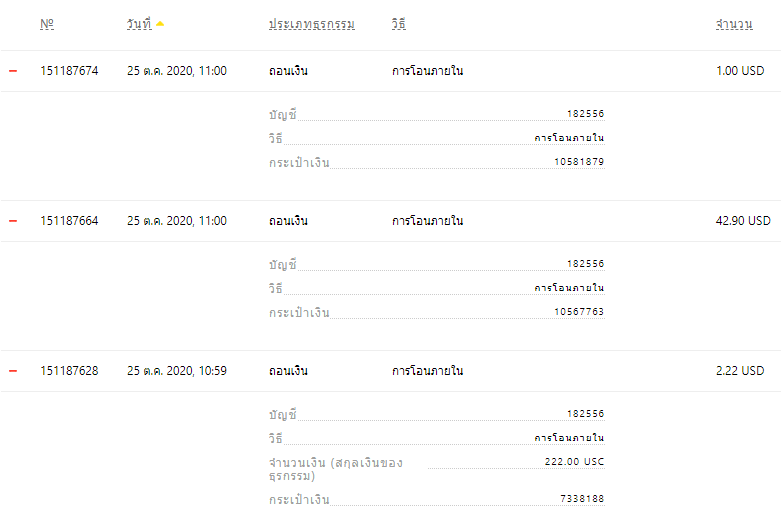
Task: Click wallet number 10567763
Action: 579,312
